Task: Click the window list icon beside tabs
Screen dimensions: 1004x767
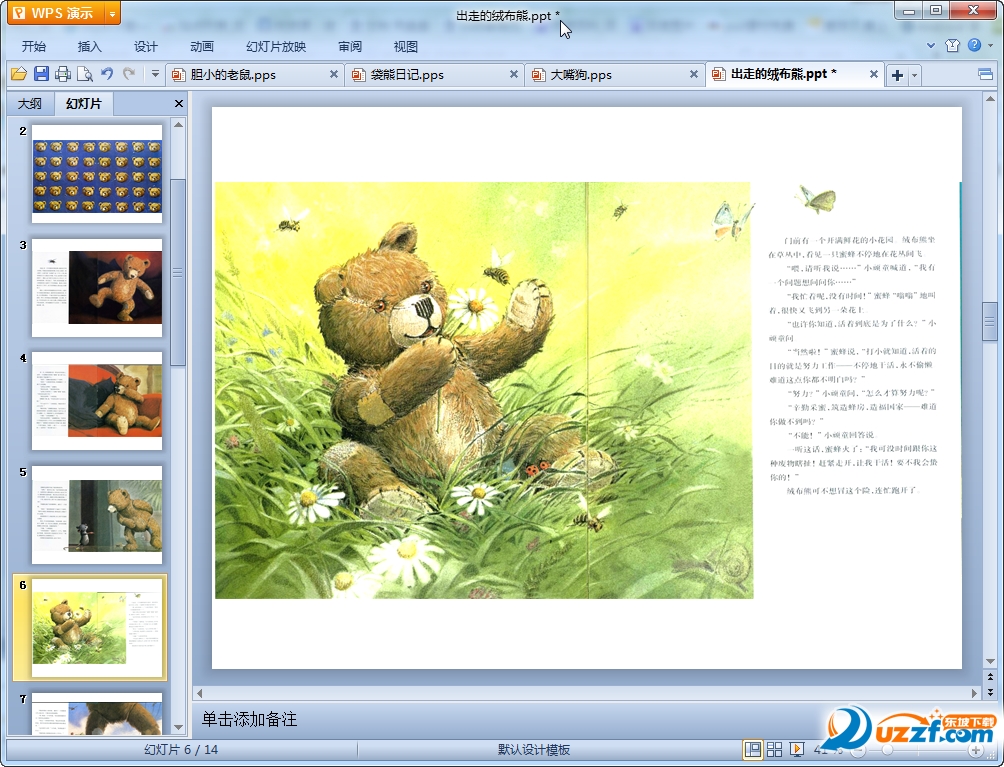Action: pos(985,75)
